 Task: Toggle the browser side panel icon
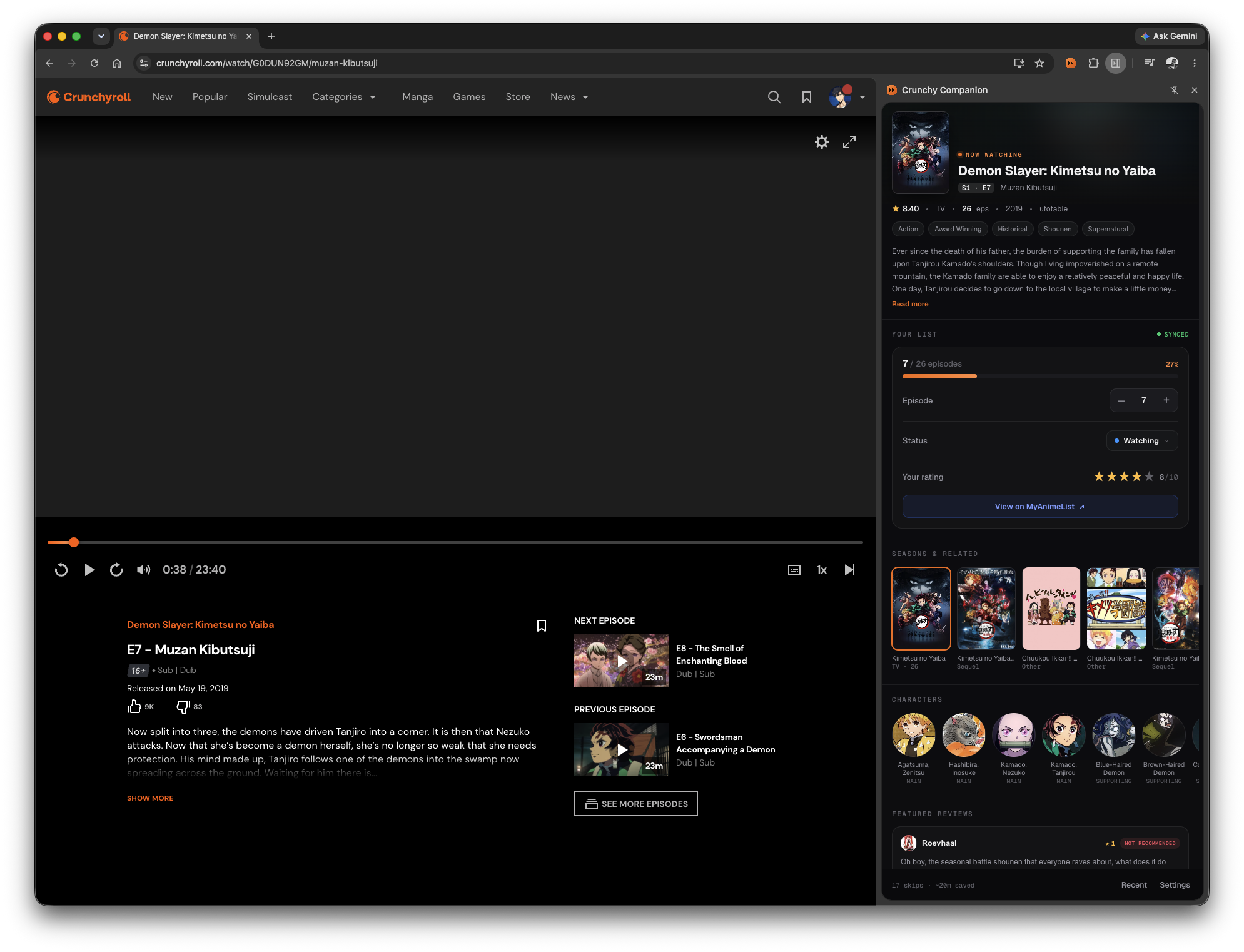click(1115, 63)
